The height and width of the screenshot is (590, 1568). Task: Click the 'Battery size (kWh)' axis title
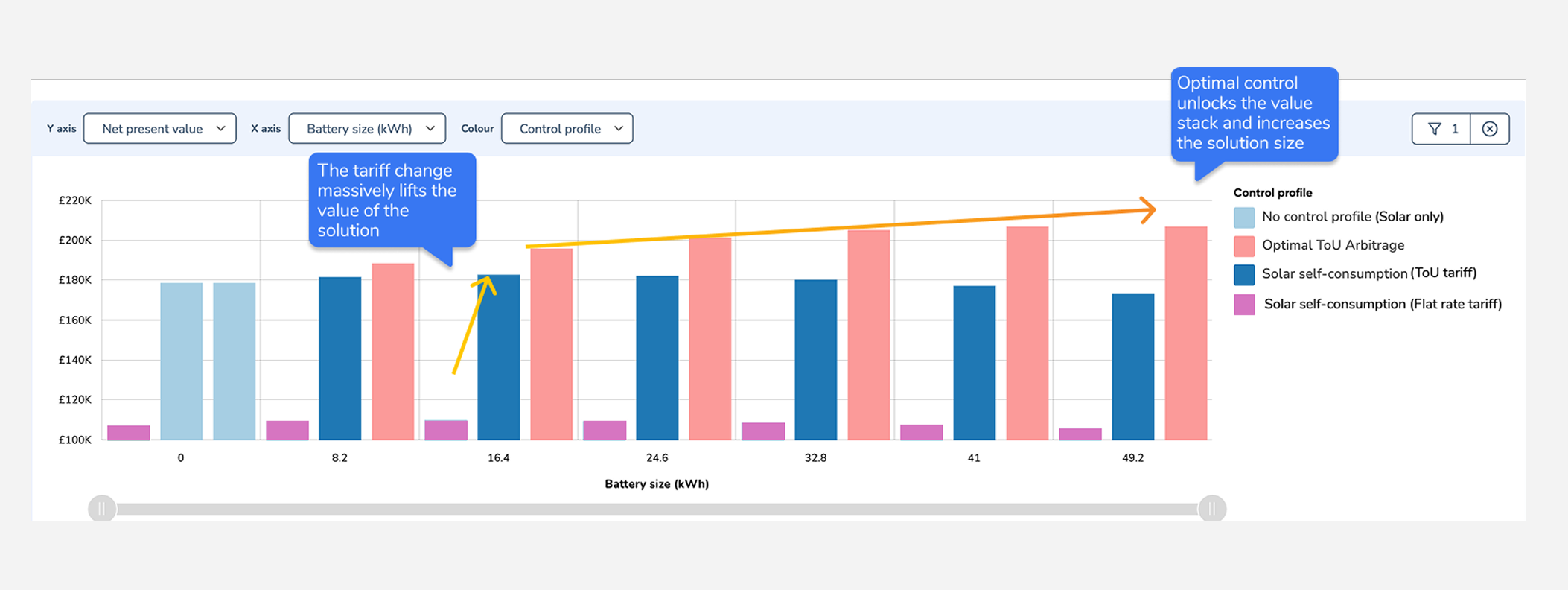pyautogui.click(x=657, y=484)
